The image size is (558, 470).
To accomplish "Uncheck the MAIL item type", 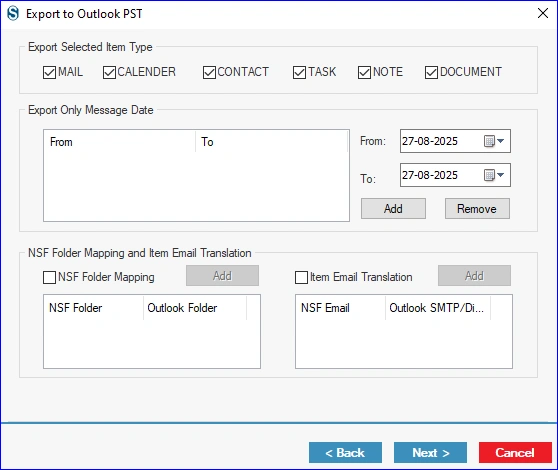I will pos(49,72).
